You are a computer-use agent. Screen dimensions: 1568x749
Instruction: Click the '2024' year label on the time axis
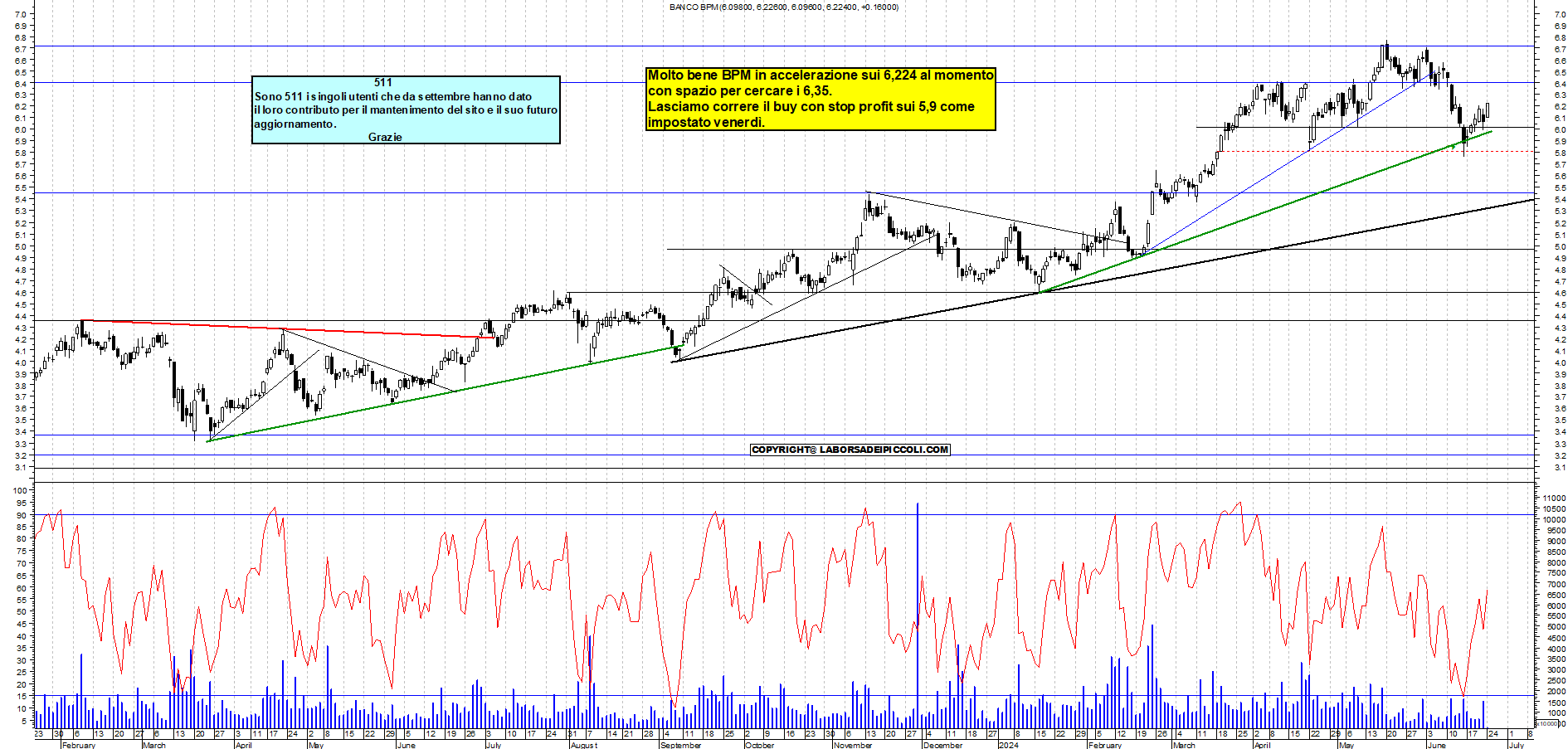pyautogui.click(x=1009, y=745)
